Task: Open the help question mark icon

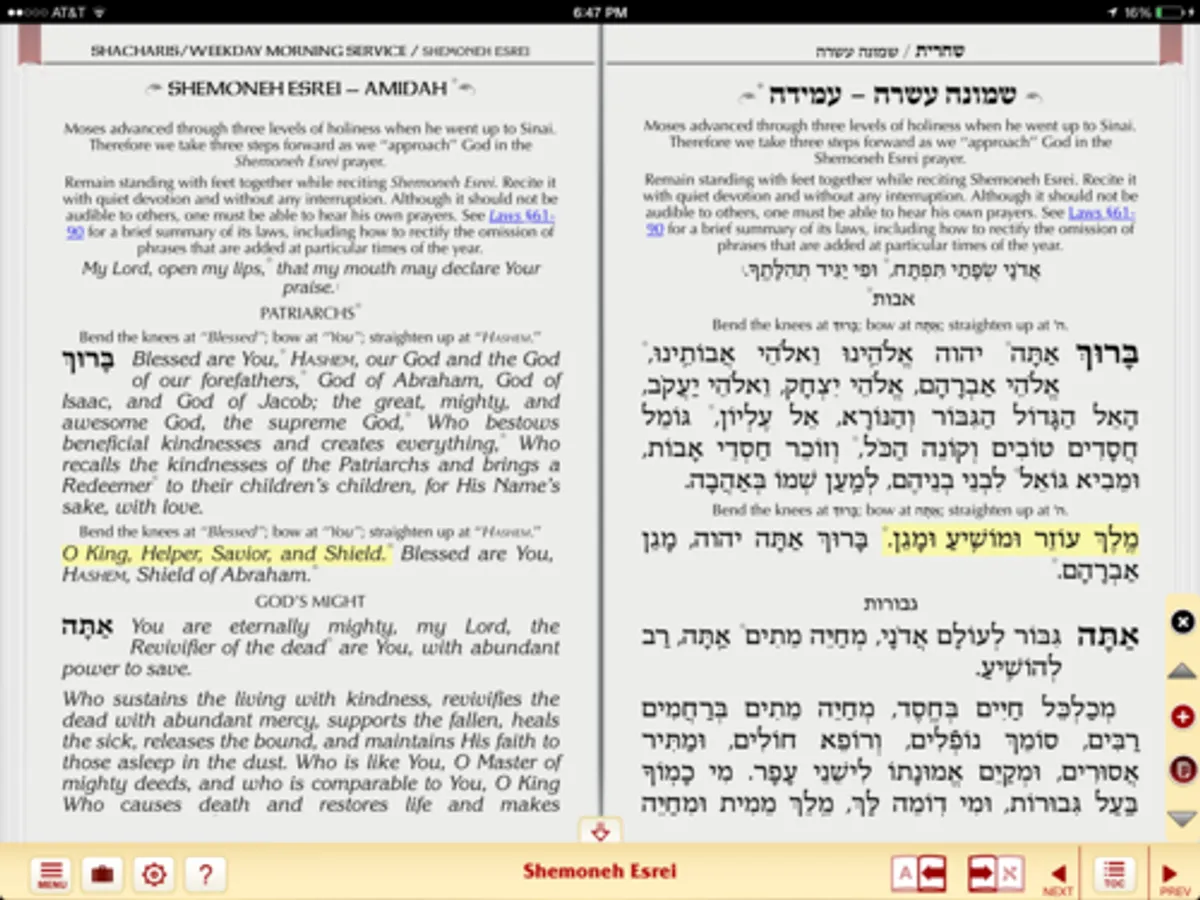Action: tap(205, 874)
